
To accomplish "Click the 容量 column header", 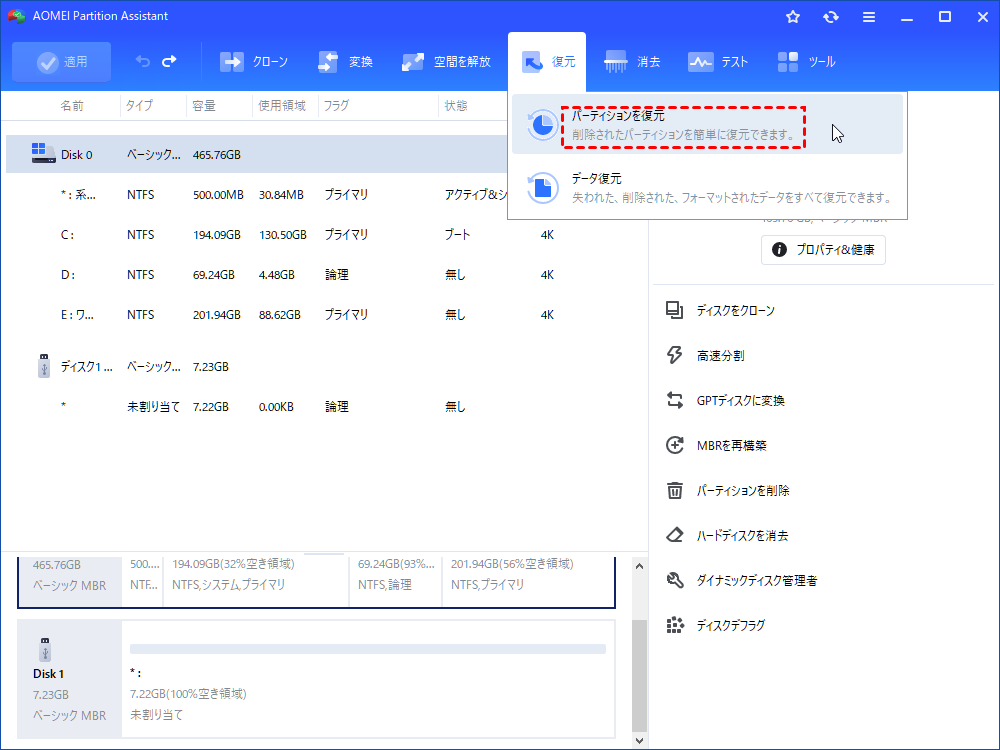I will (x=204, y=106).
